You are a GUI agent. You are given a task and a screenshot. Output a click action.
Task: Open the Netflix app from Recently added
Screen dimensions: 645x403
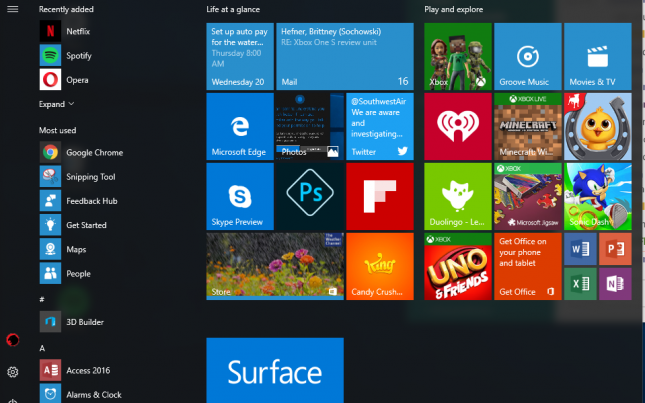pos(77,31)
